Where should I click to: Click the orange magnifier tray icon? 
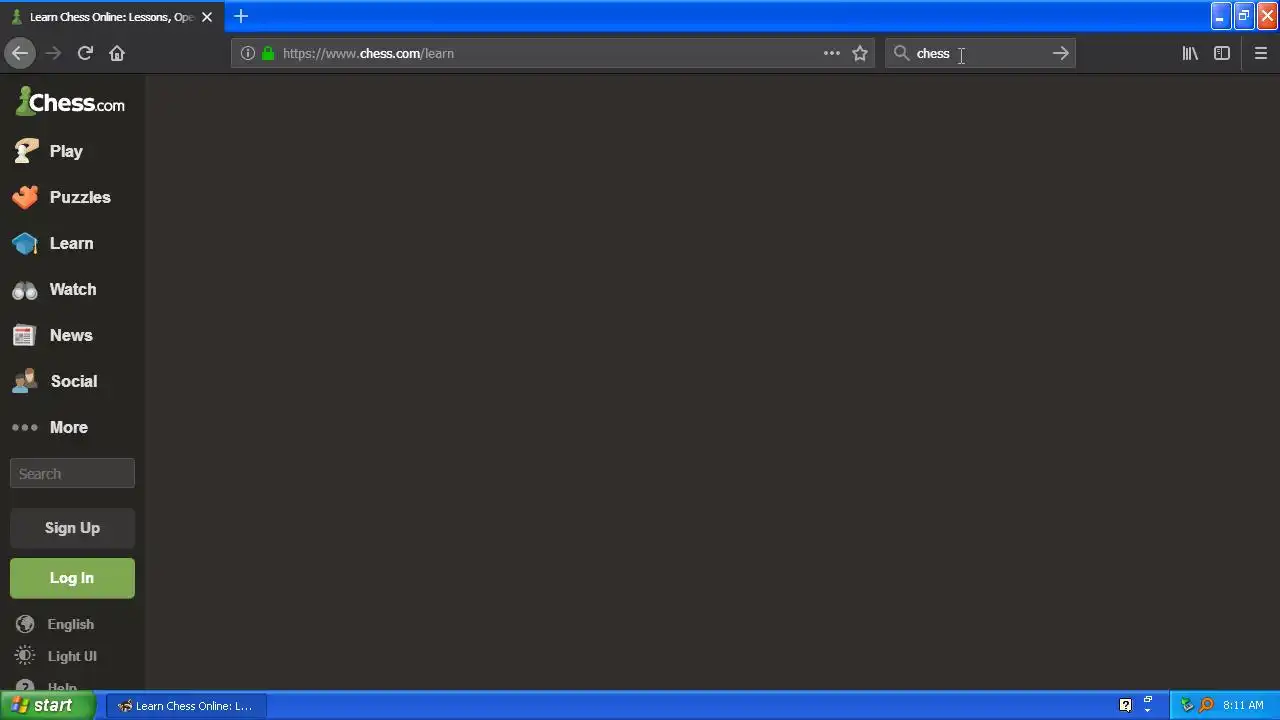1207,705
